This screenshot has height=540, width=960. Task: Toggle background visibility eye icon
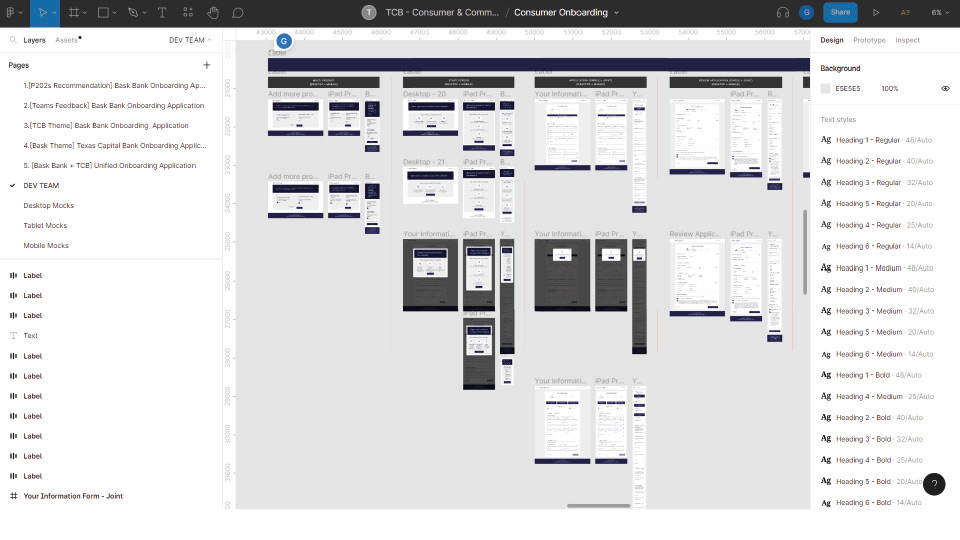[x=945, y=88]
